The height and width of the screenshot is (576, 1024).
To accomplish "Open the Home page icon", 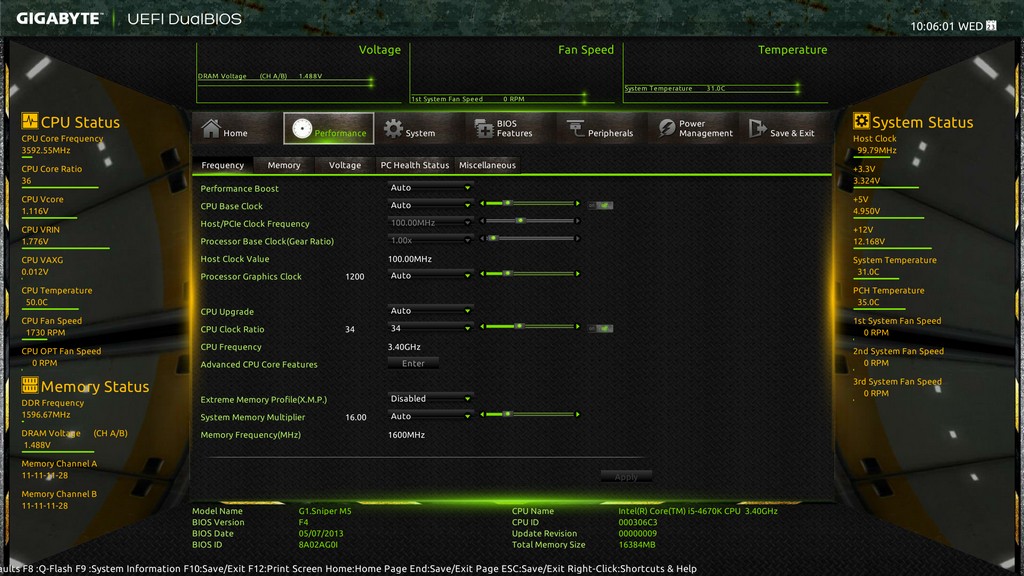I will [x=211, y=128].
